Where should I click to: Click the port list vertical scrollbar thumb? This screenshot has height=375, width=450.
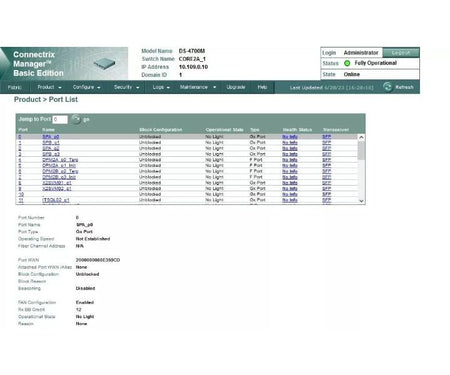click(x=361, y=150)
